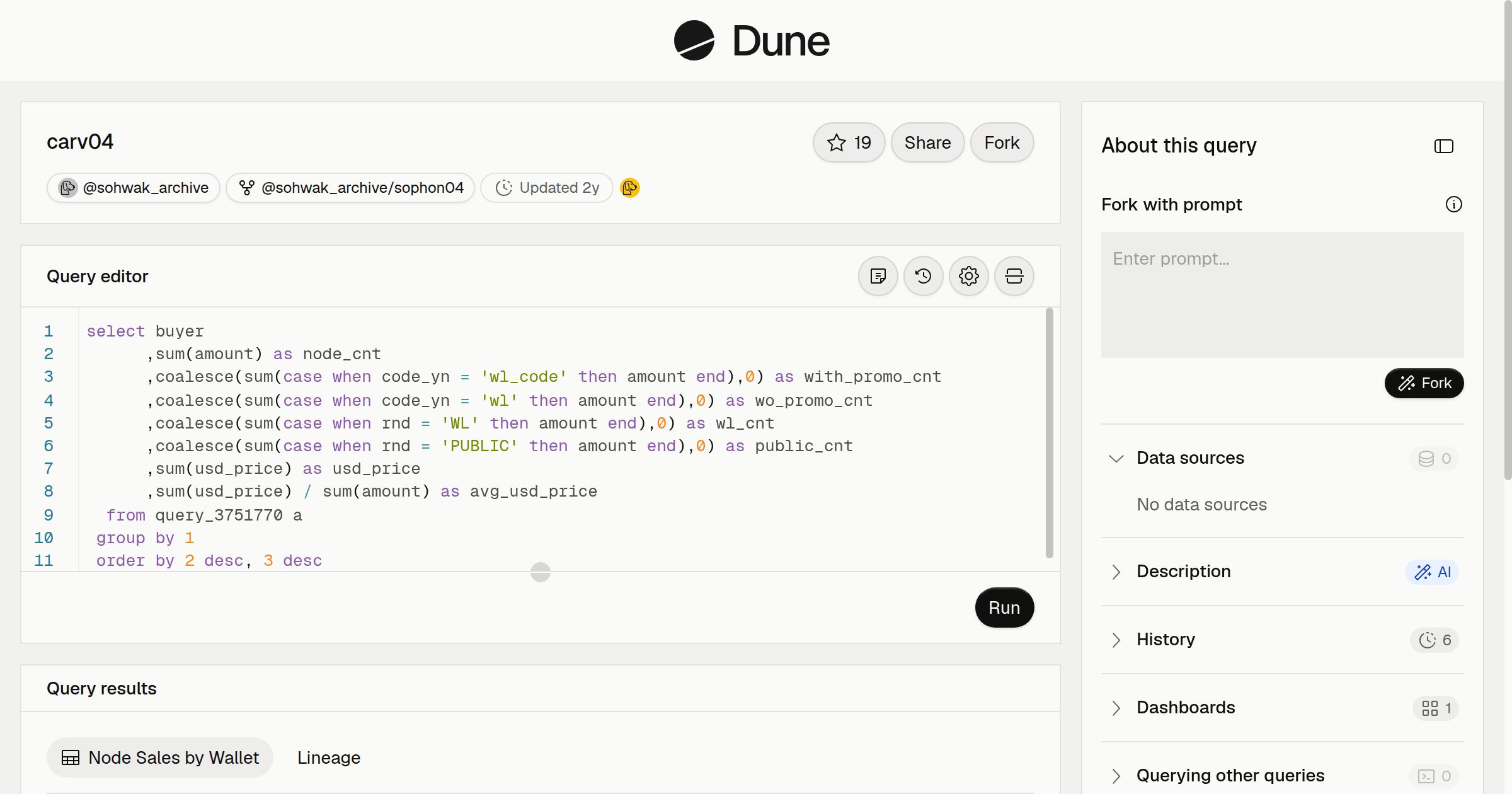Image resolution: width=1512 pixels, height=794 pixels.
Task: Click the code line 'group by 1'
Action: tap(145, 538)
